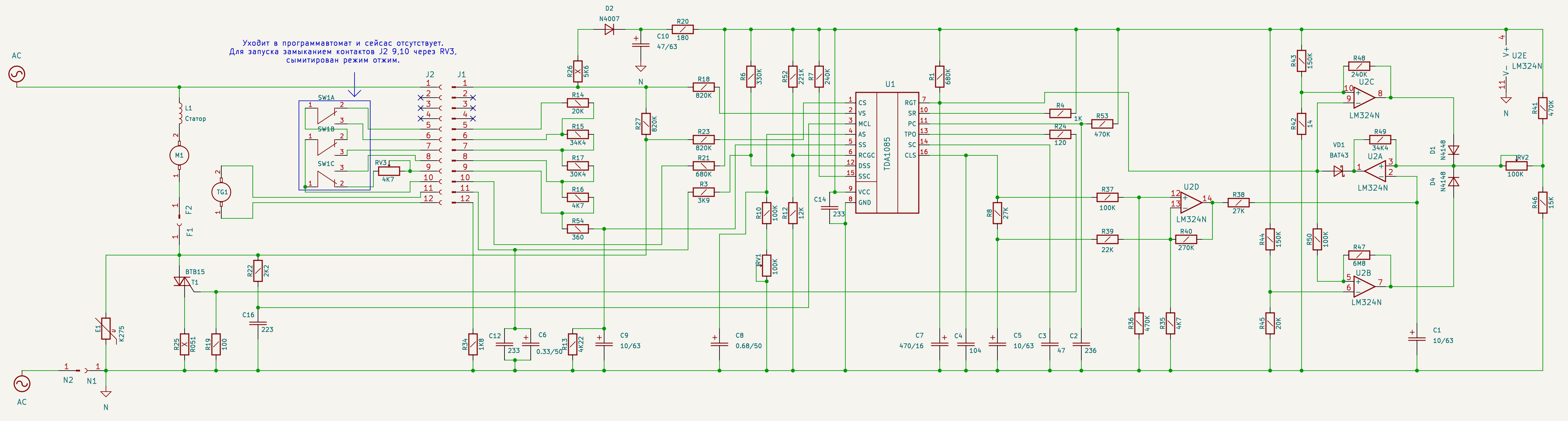The image size is (1568, 421).
Task: Click the RV1 100K trimmer resistor
Action: [766, 266]
